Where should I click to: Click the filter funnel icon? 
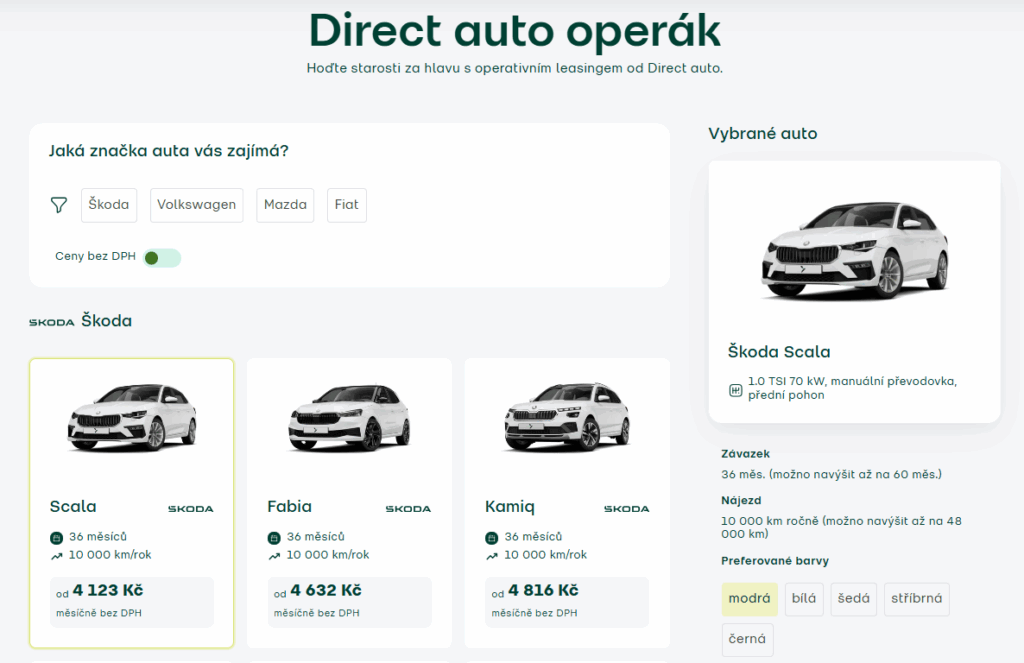tap(58, 204)
